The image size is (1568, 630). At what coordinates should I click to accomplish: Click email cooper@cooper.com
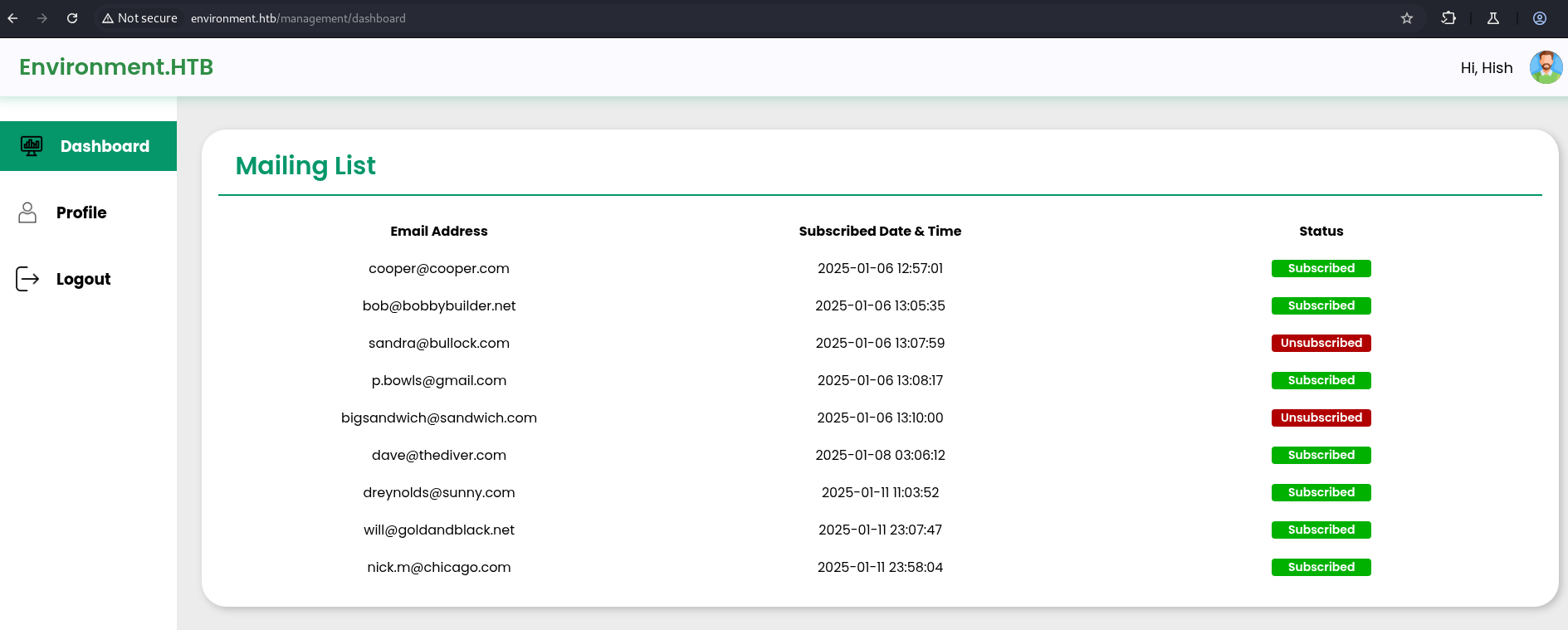(439, 269)
